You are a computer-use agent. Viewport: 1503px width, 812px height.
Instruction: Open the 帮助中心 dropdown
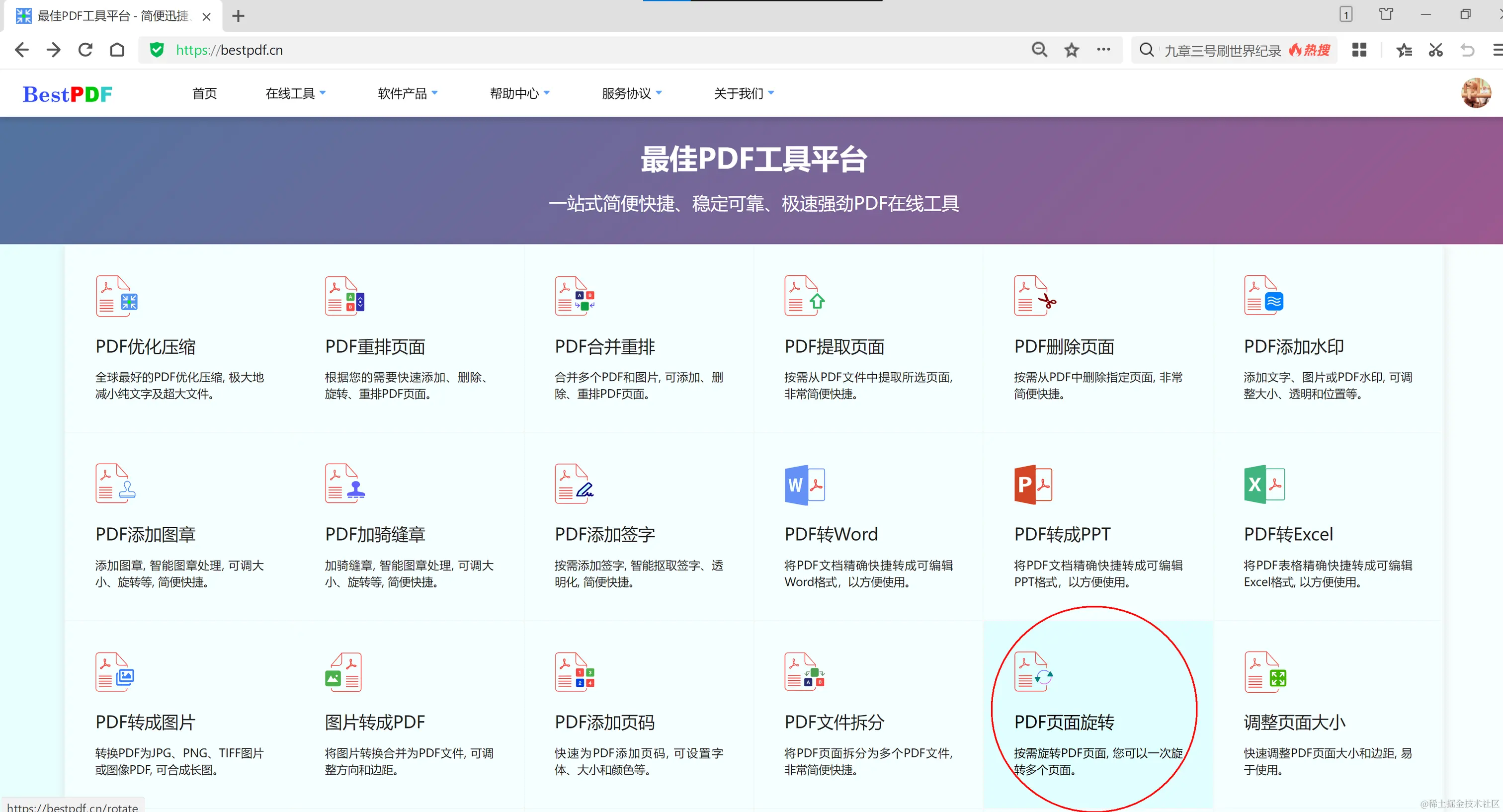(519, 93)
